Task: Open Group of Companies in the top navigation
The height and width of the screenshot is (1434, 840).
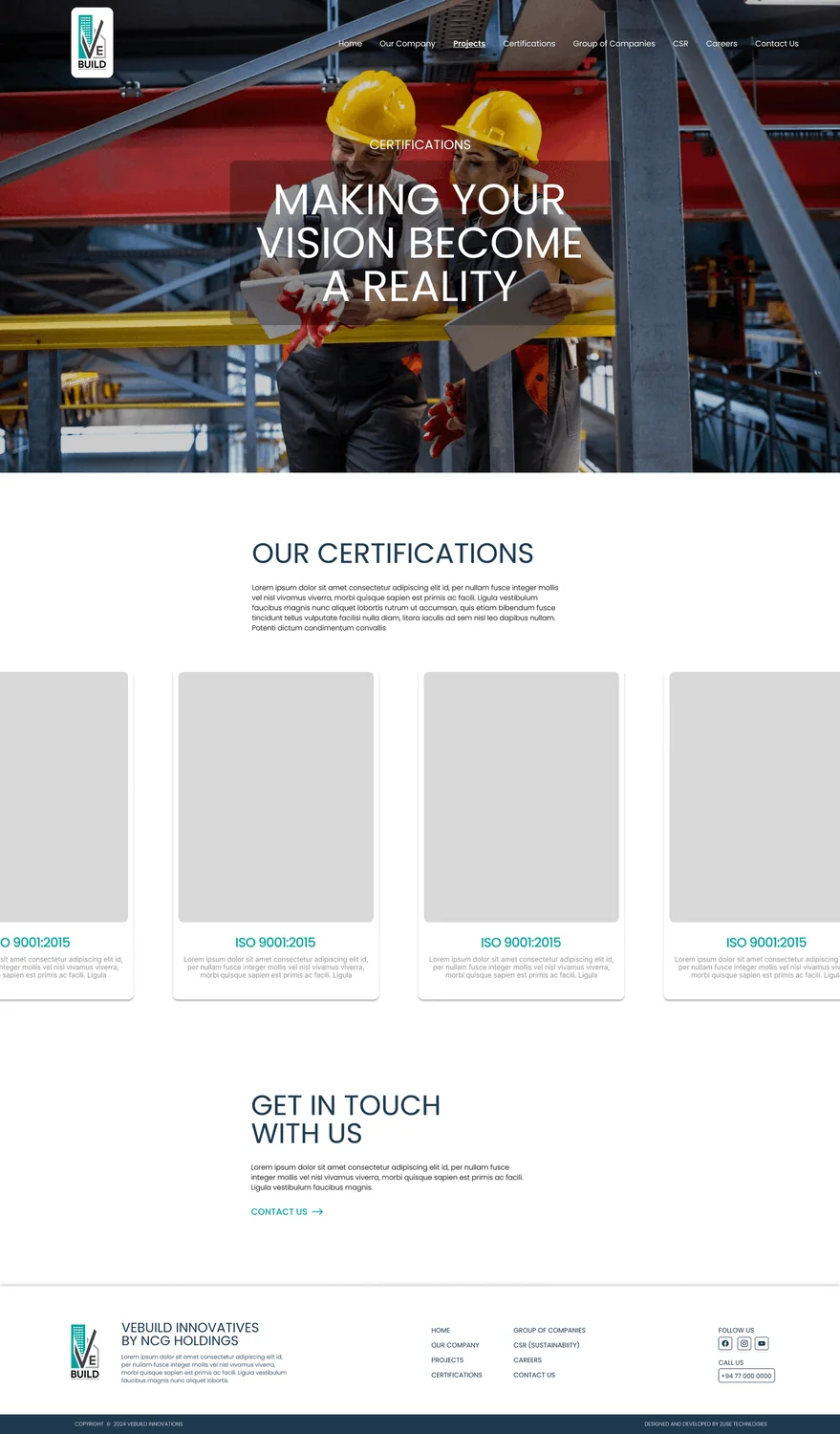Action: [614, 44]
